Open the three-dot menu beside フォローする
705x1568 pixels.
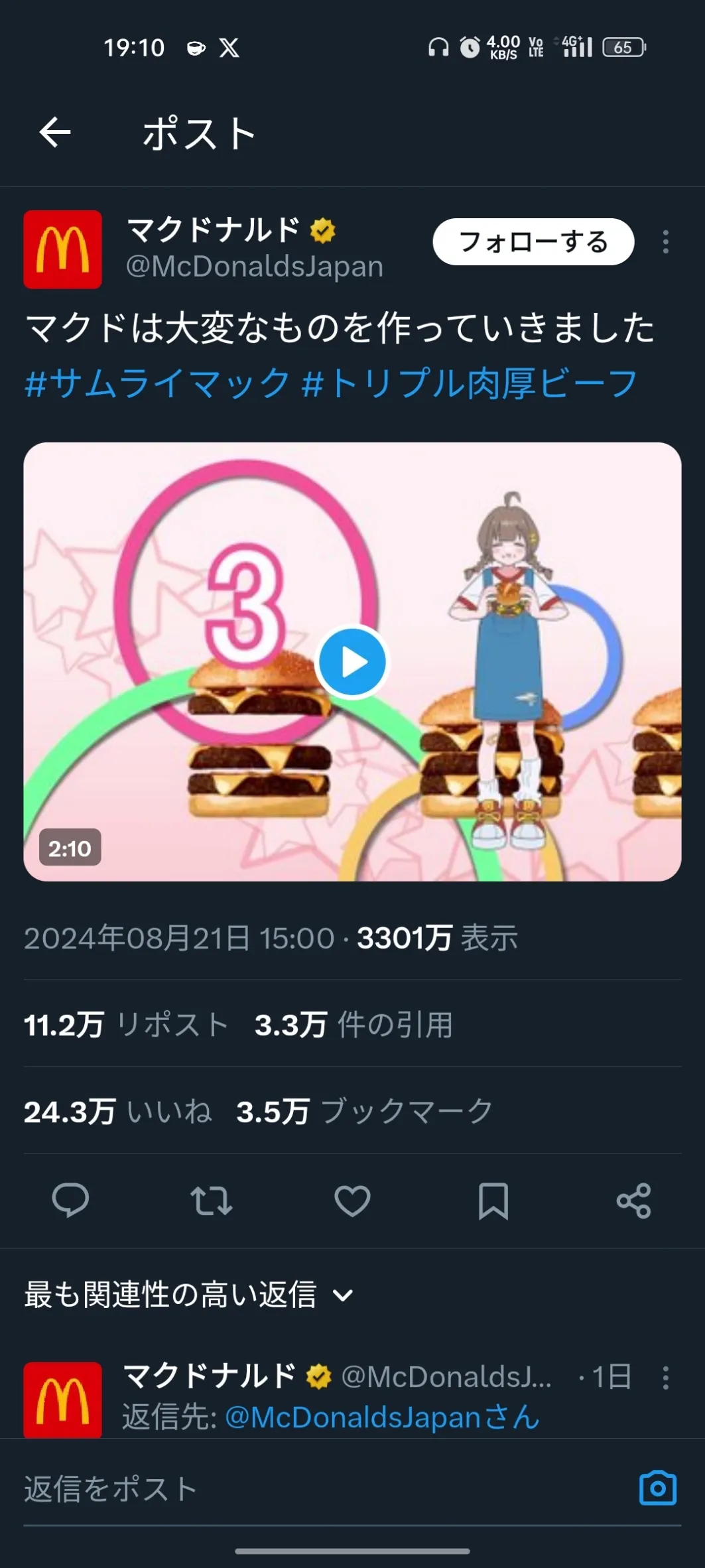(x=665, y=242)
